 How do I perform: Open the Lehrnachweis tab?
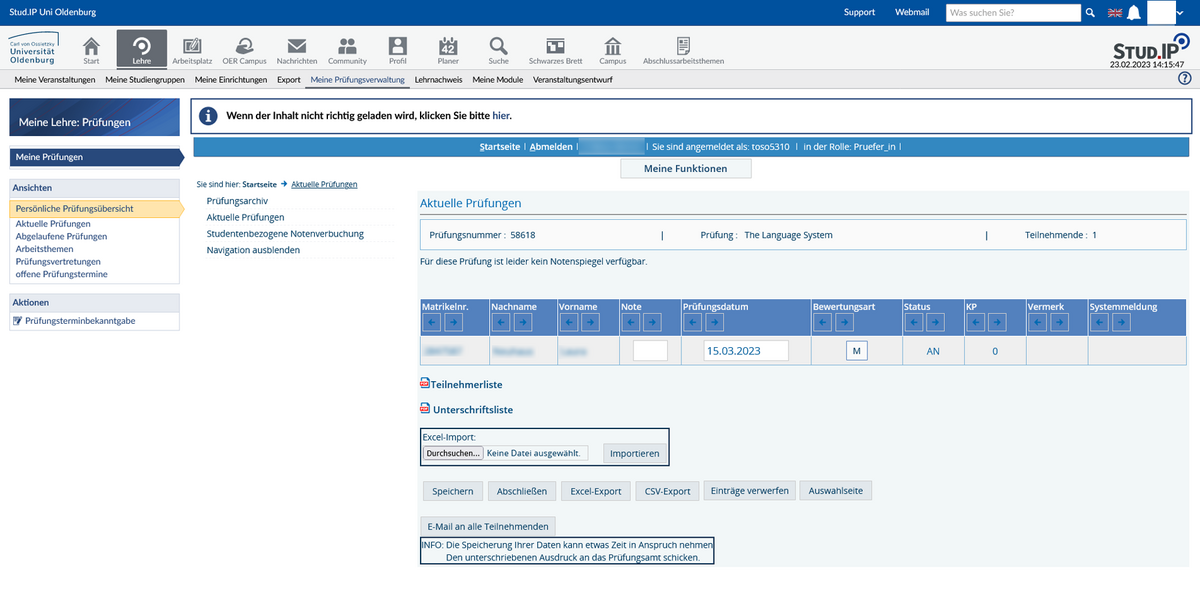click(x=439, y=79)
